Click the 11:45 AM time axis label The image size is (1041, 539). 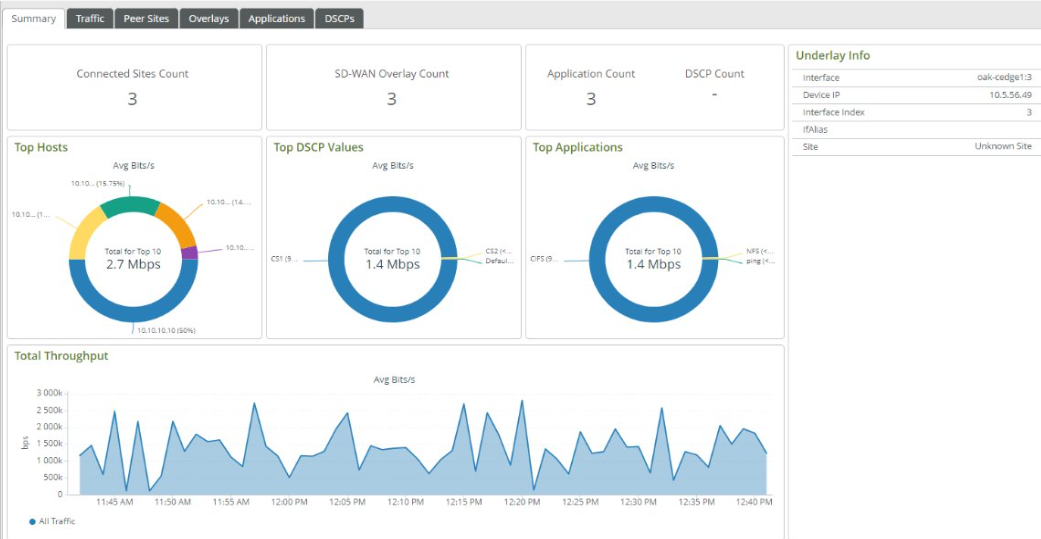click(x=115, y=502)
